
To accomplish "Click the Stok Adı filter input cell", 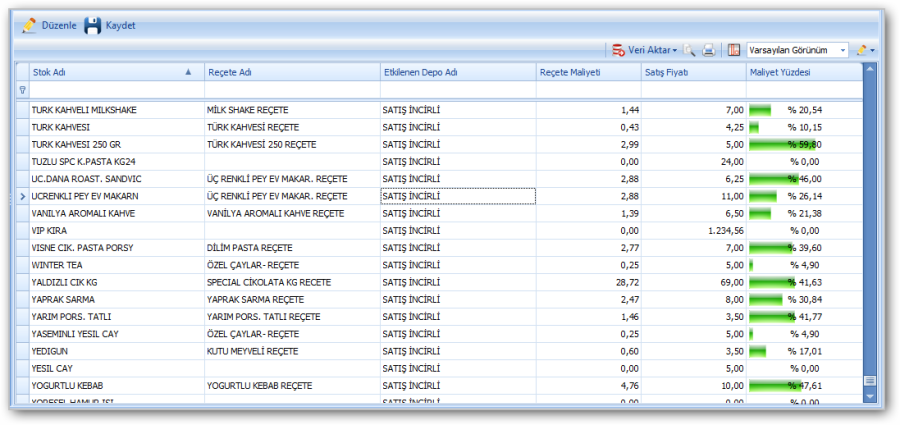I will point(115,90).
